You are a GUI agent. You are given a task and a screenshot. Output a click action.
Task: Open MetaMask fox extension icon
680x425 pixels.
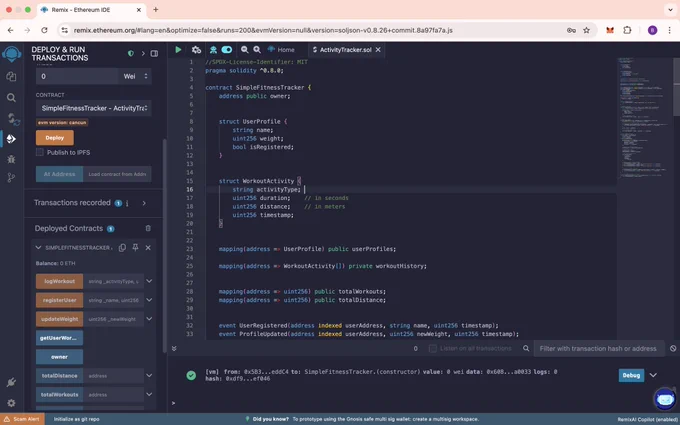pos(610,30)
